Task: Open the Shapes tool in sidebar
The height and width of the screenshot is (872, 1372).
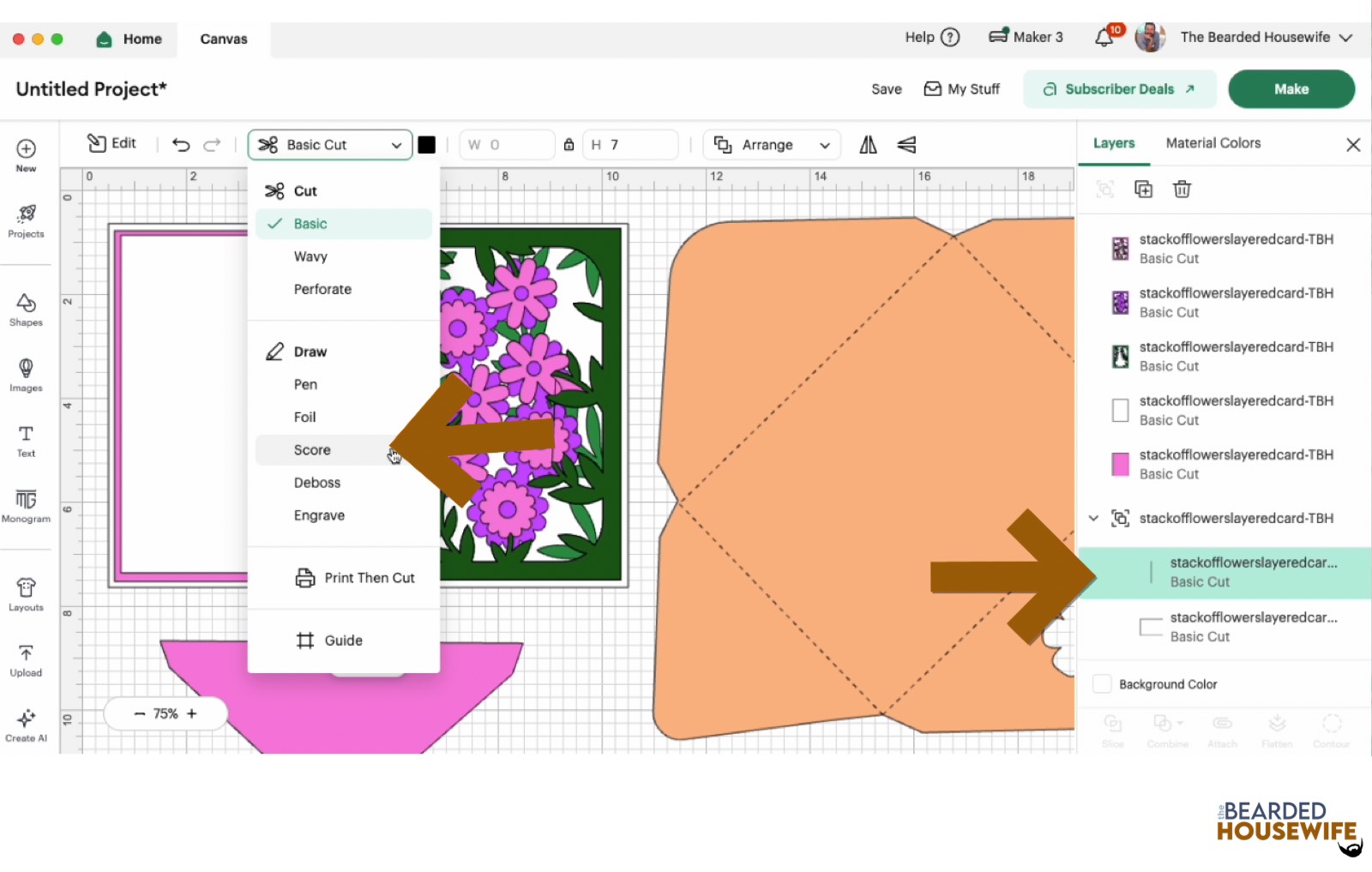Action: click(x=26, y=310)
